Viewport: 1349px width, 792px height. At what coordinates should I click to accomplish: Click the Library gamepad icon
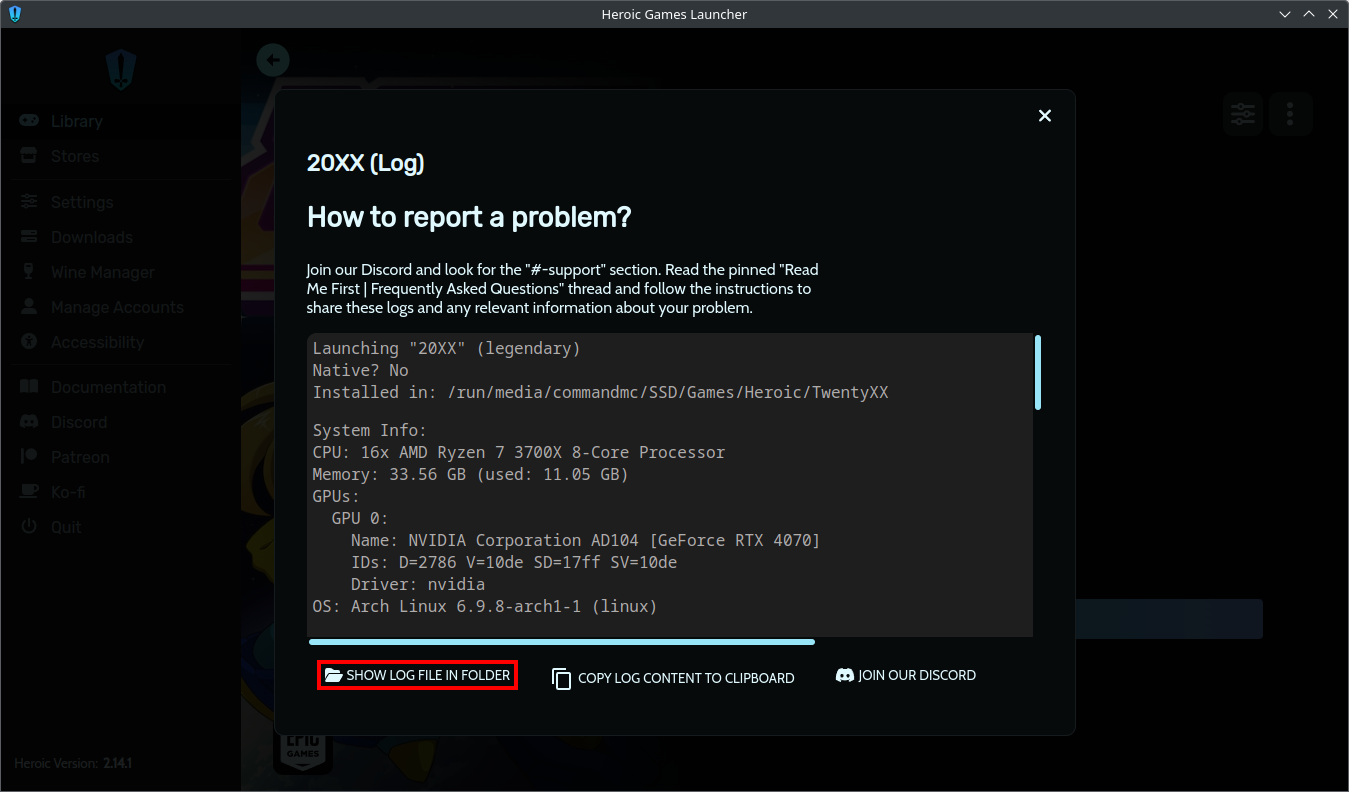[x=29, y=121]
